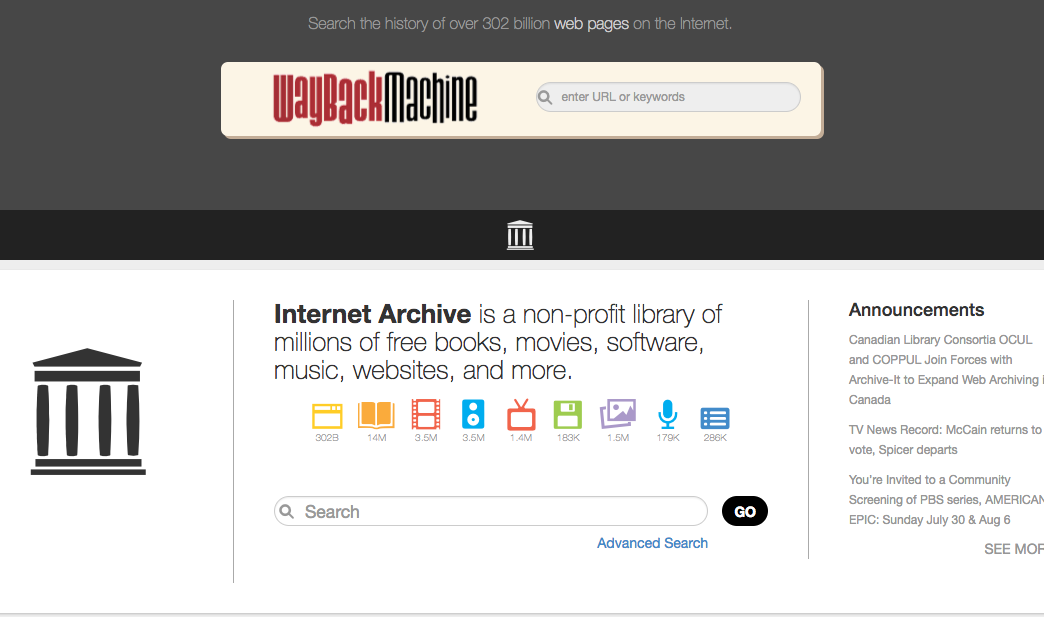Click the Wayback Machine logo

click(x=375, y=98)
